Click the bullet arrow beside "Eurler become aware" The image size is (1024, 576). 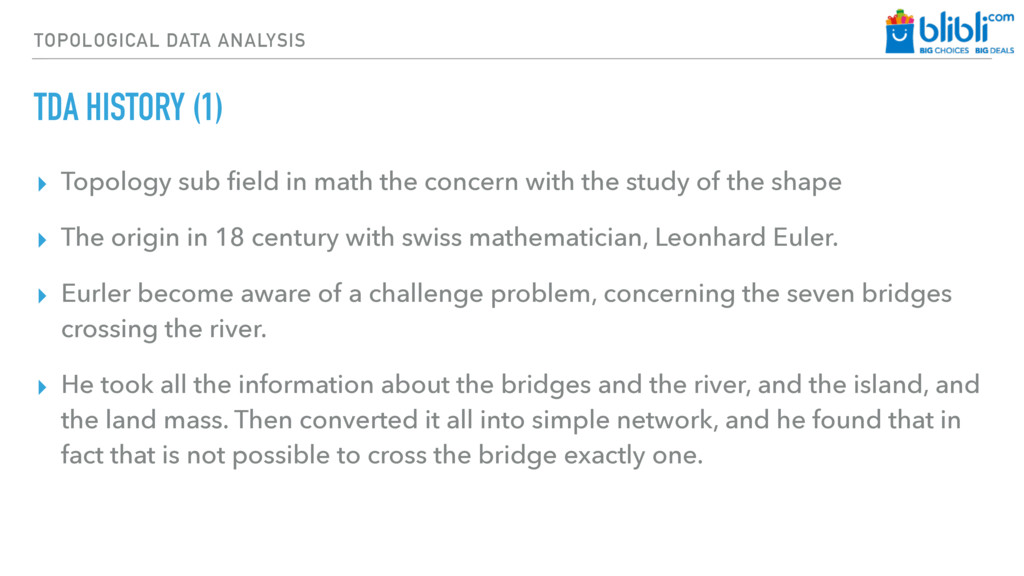click(41, 297)
